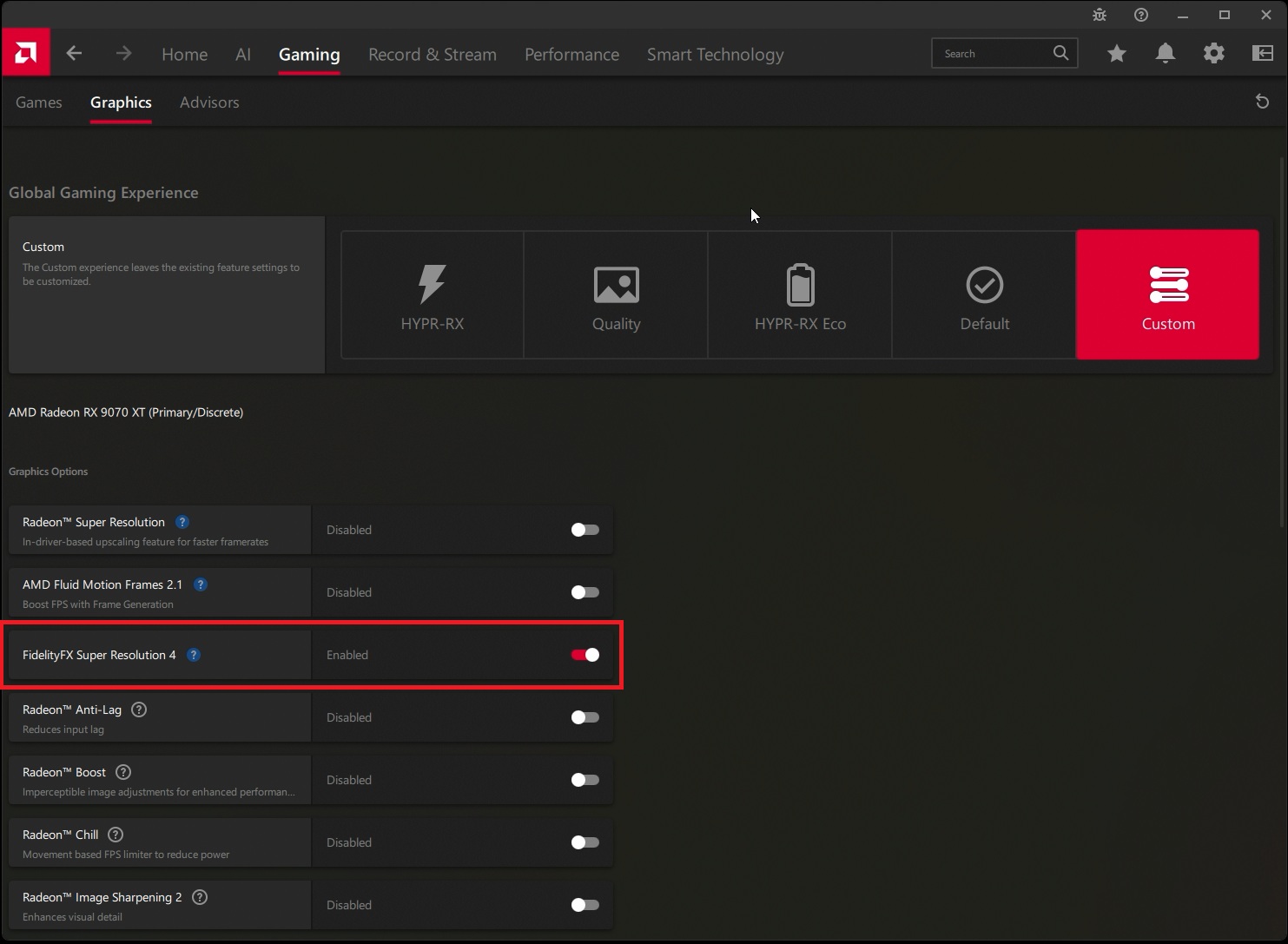Select the HYPR-RX Eco profile
The image size is (1288, 944).
[x=800, y=294]
